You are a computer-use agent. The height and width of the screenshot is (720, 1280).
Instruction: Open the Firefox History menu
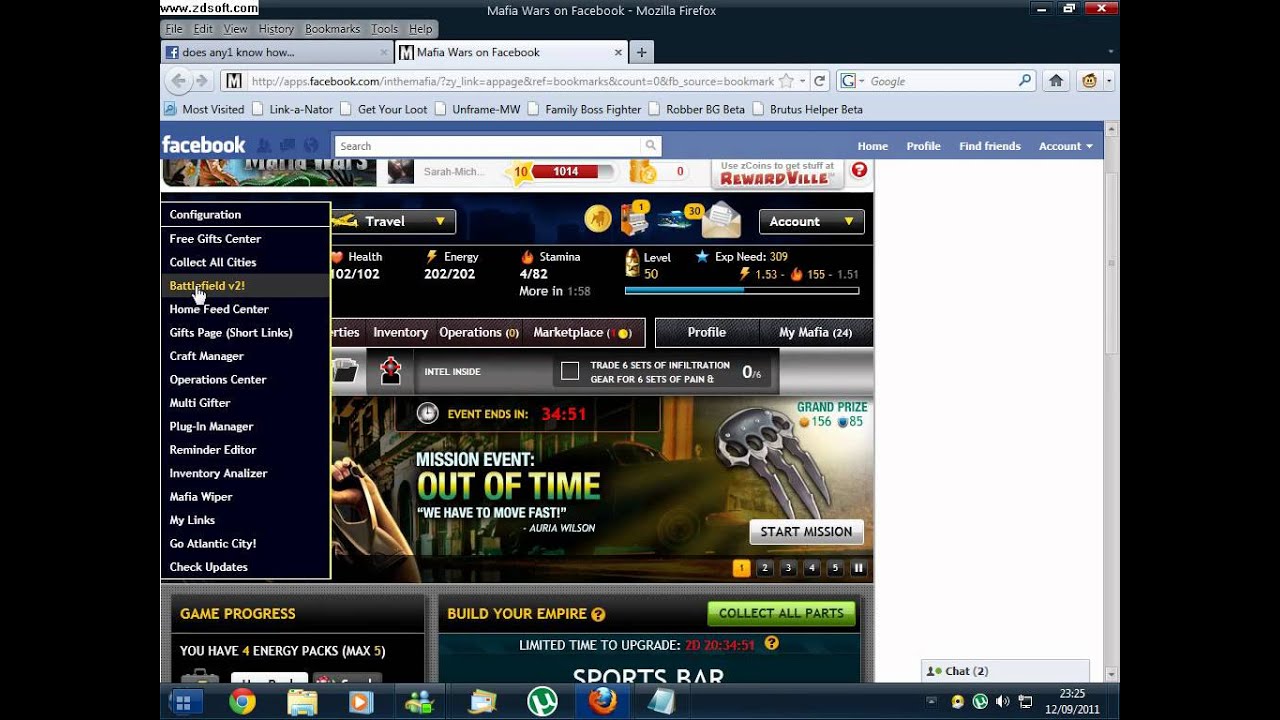coord(276,29)
